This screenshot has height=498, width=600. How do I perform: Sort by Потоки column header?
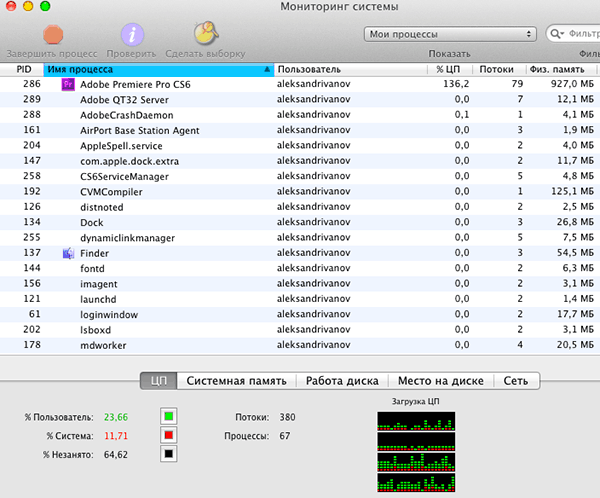point(499,69)
